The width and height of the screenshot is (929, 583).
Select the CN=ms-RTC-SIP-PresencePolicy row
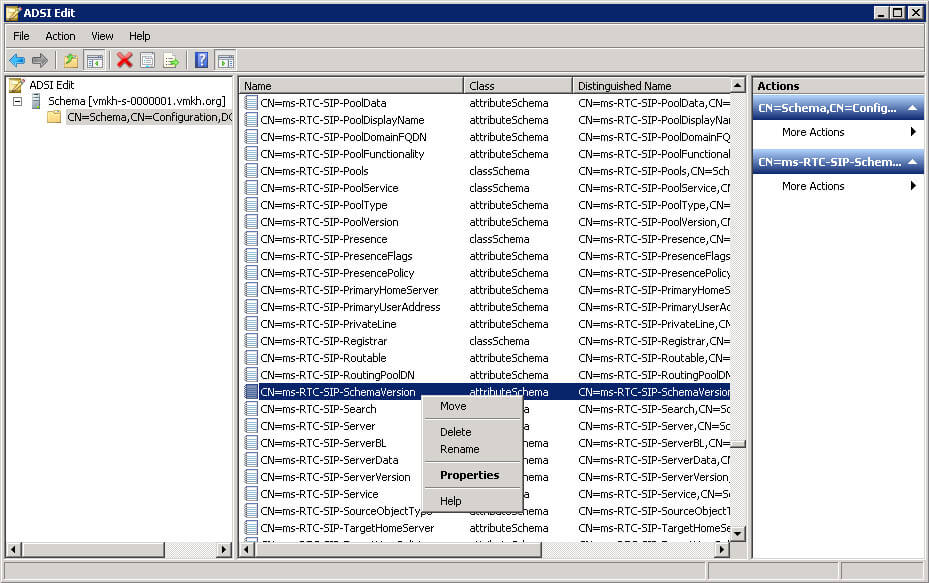click(x=486, y=273)
